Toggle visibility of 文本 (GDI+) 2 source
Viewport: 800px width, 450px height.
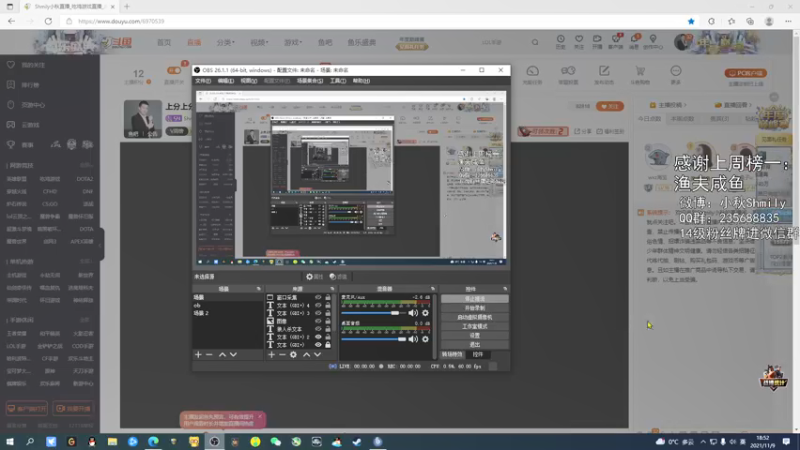(318, 337)
